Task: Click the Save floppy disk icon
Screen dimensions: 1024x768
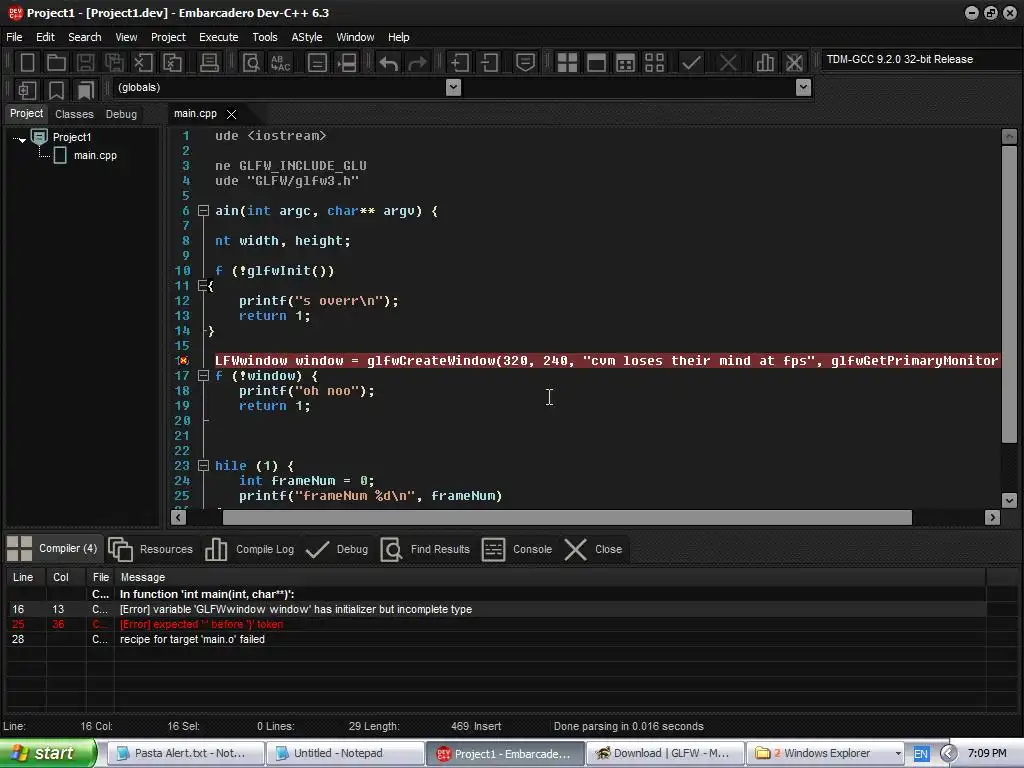Action: 85,63
